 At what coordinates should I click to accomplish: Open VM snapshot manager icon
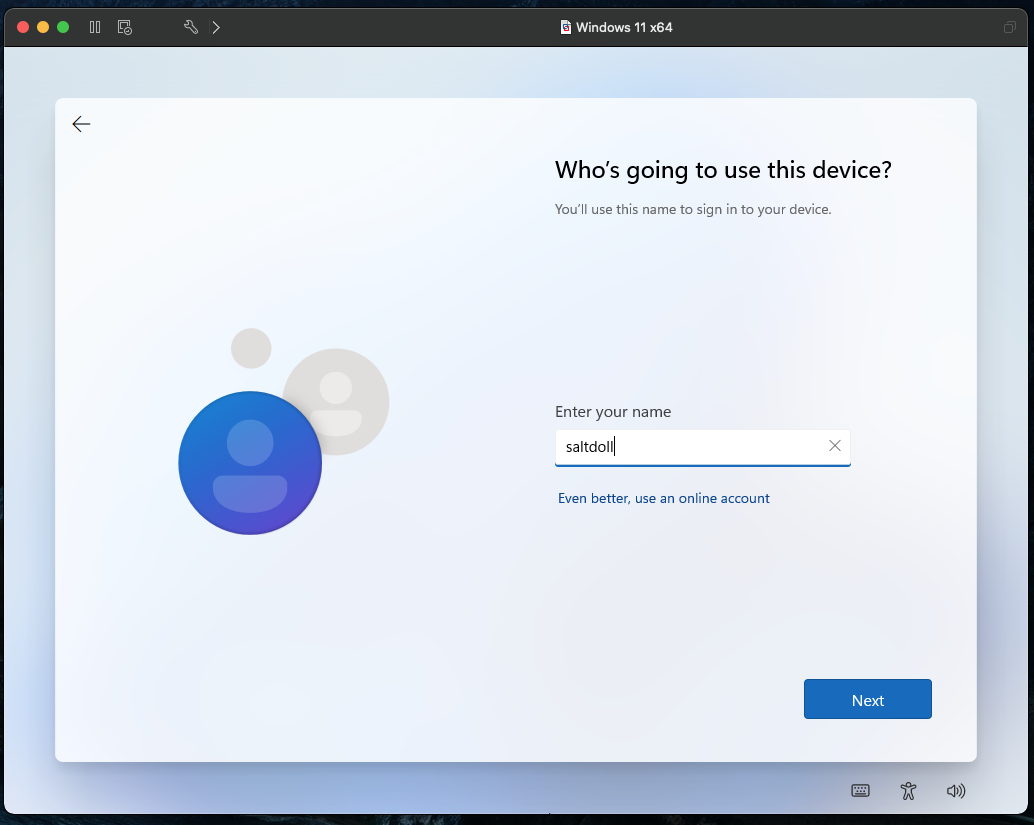(x=125, y=27)
